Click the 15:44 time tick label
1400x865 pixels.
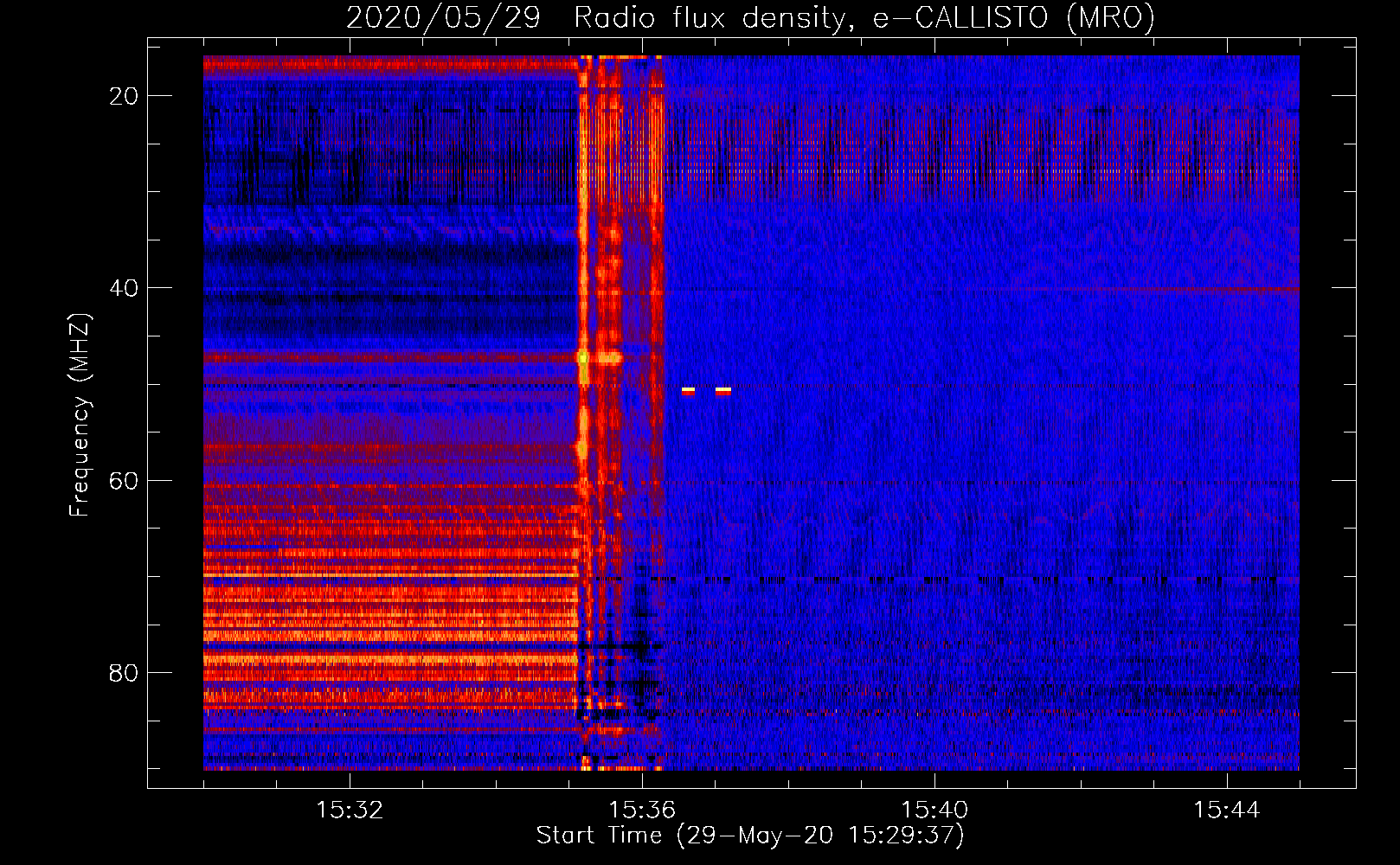(1227, 811)
